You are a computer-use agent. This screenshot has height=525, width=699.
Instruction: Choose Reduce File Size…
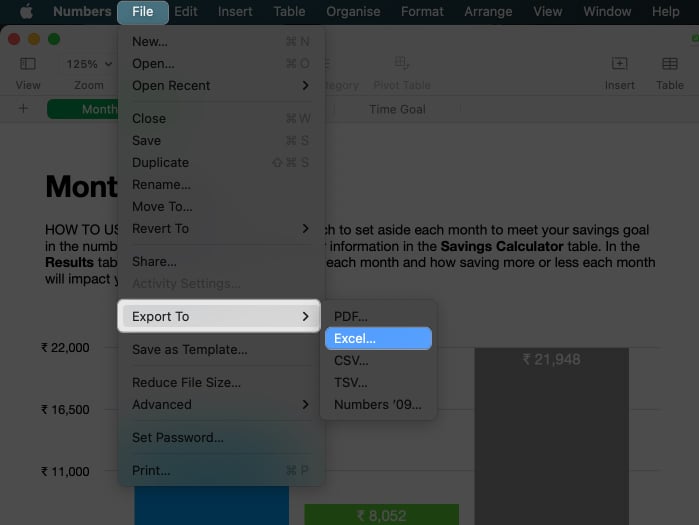221,383
